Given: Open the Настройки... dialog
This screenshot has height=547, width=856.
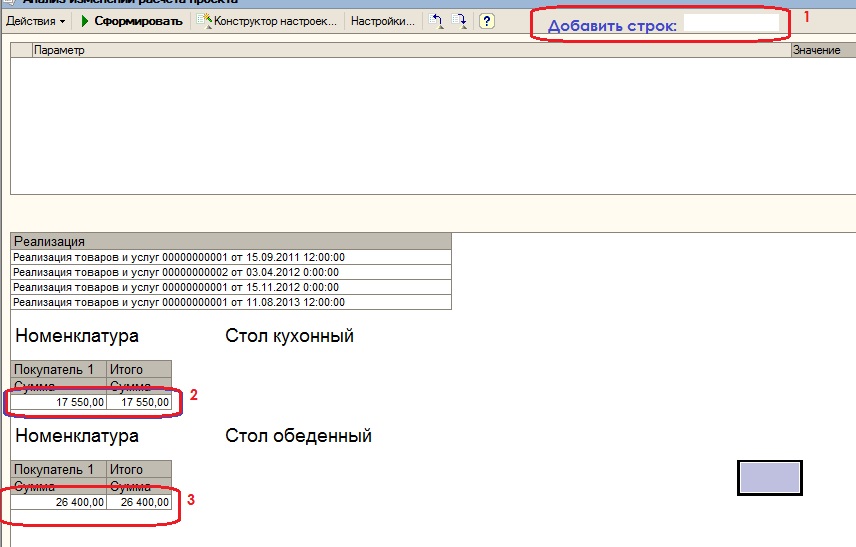Looking at the screenshot, I should tap(382, 21).
